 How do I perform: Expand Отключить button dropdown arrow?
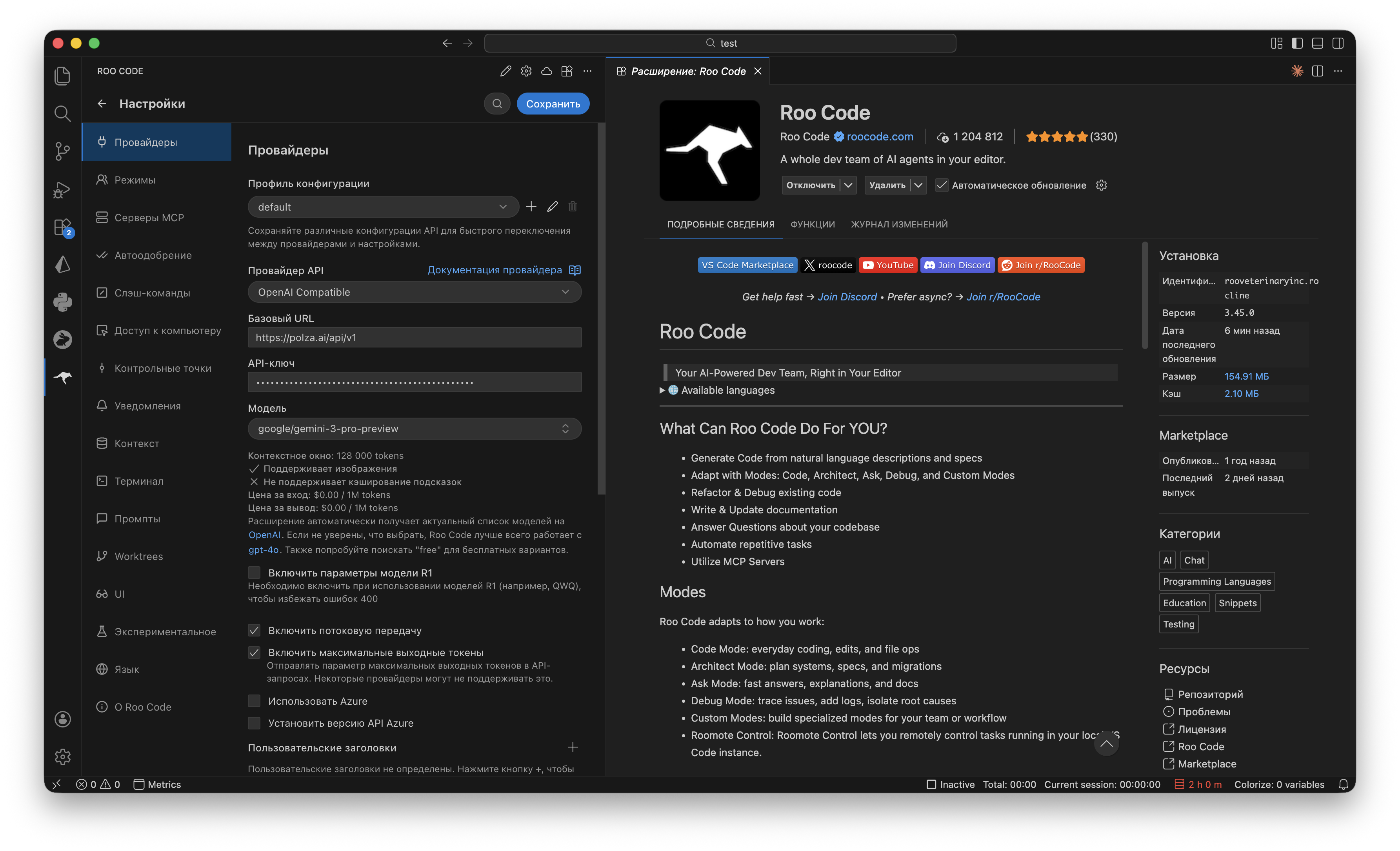(x=848, y=185)
